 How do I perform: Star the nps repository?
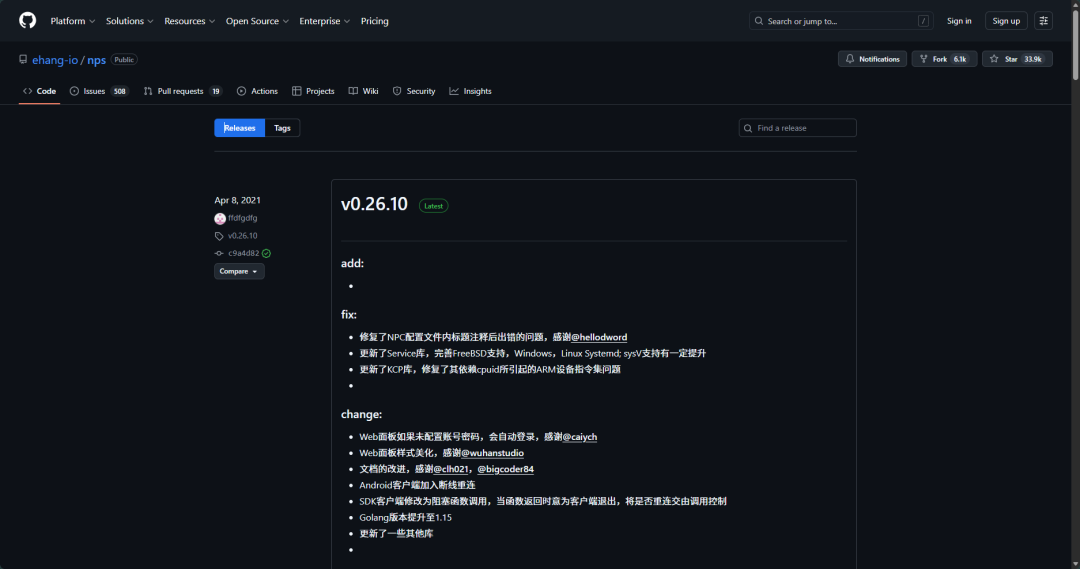[x=1016, y=59]
